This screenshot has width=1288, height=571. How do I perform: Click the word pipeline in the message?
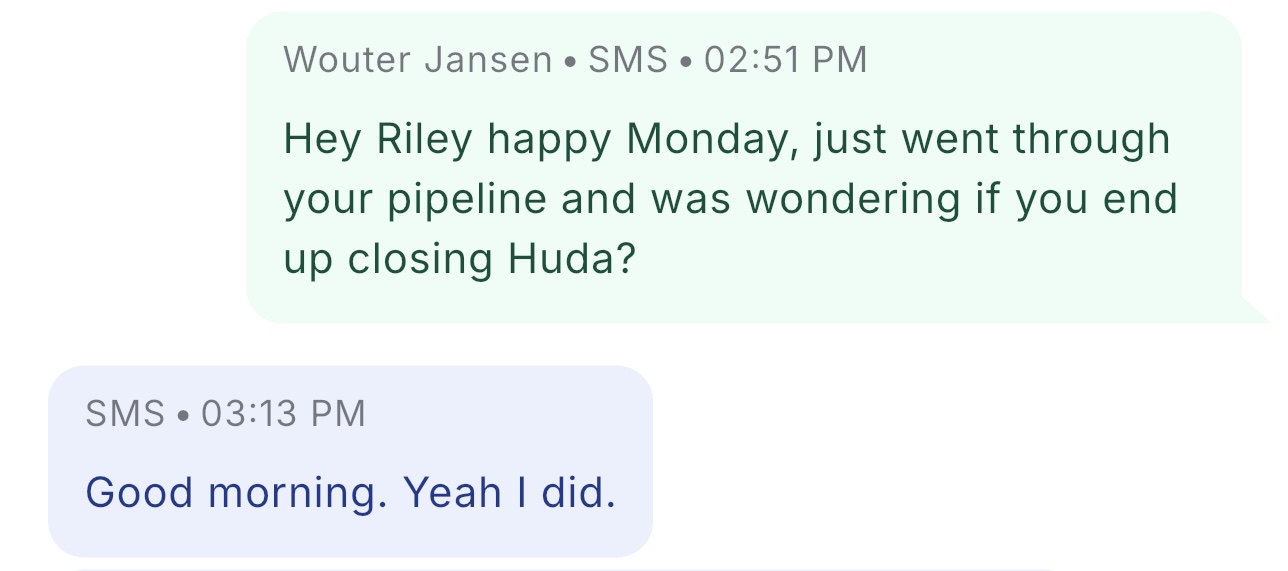[466, 200]
